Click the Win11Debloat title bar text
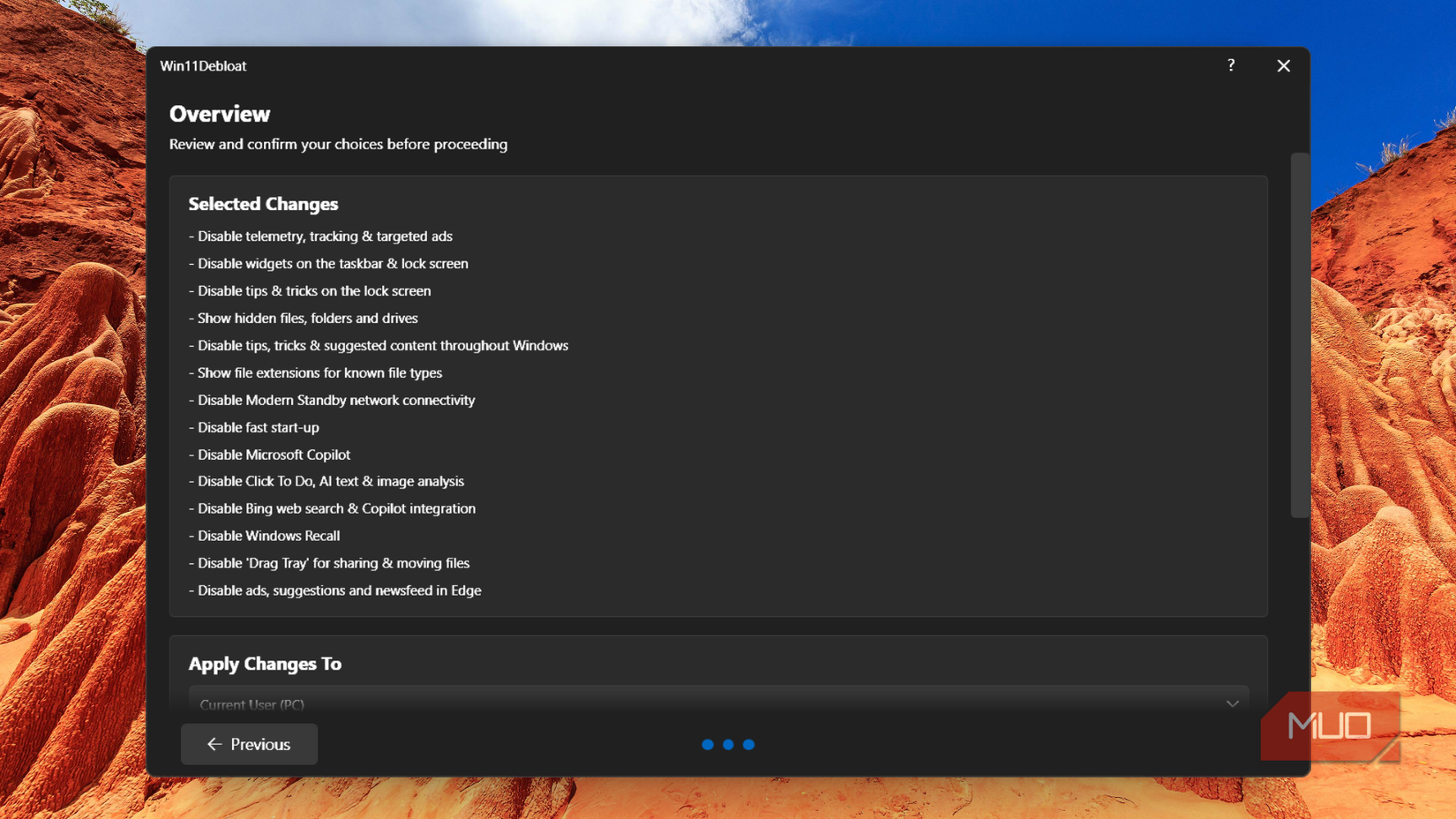 (203, 65)
